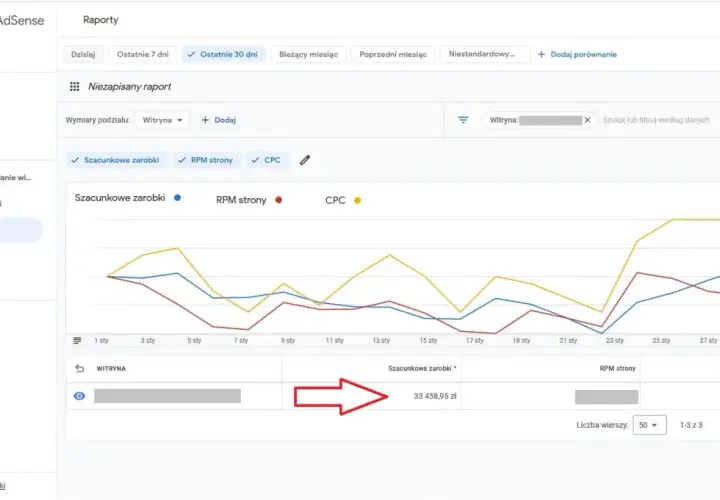Click the Szacunkowe zarobki legend label
Image resolution: width=720 pixels, height=500 pixels.
(120, 198)
